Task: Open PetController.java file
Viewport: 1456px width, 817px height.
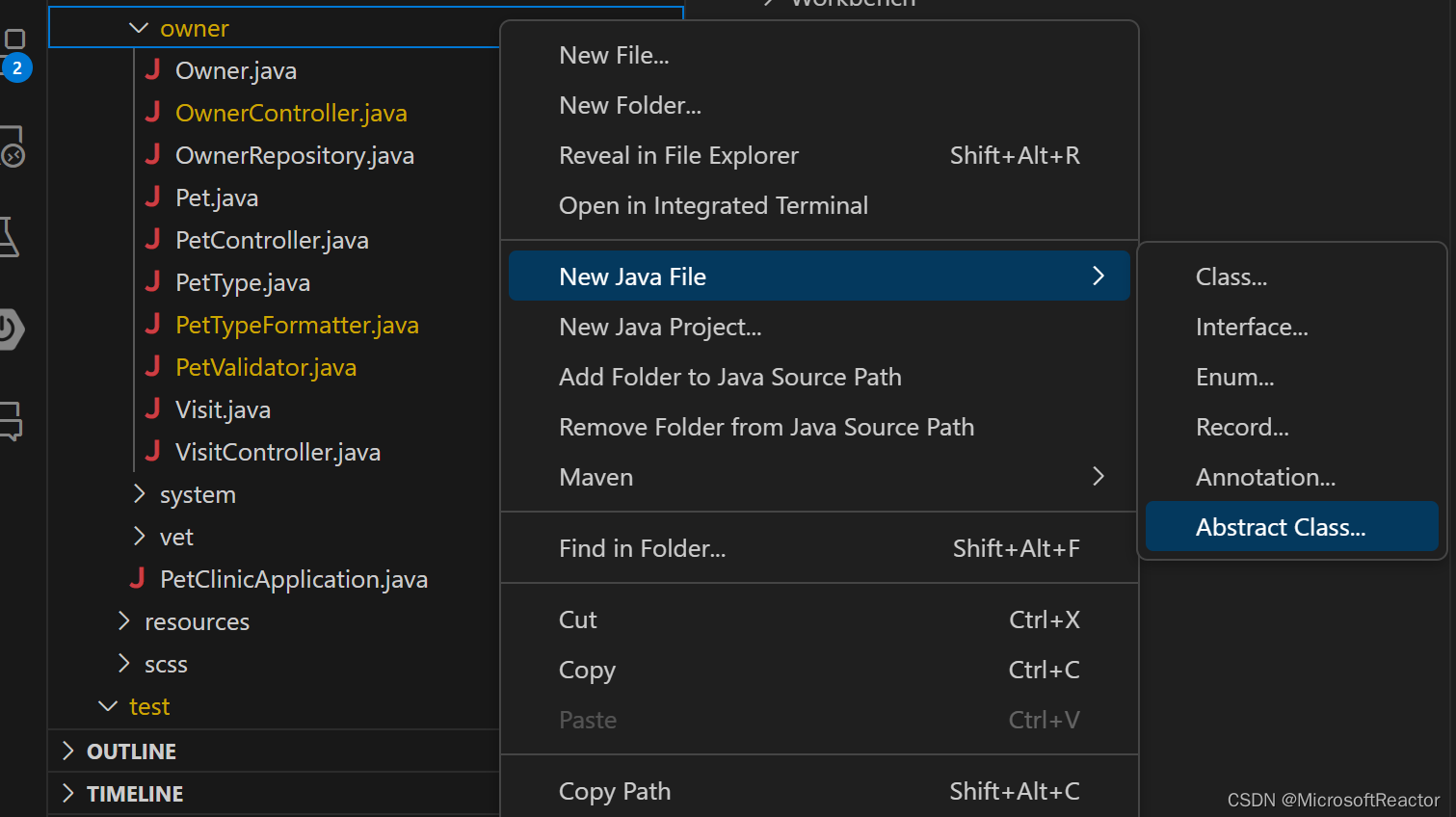Action: tap(272, 241)
